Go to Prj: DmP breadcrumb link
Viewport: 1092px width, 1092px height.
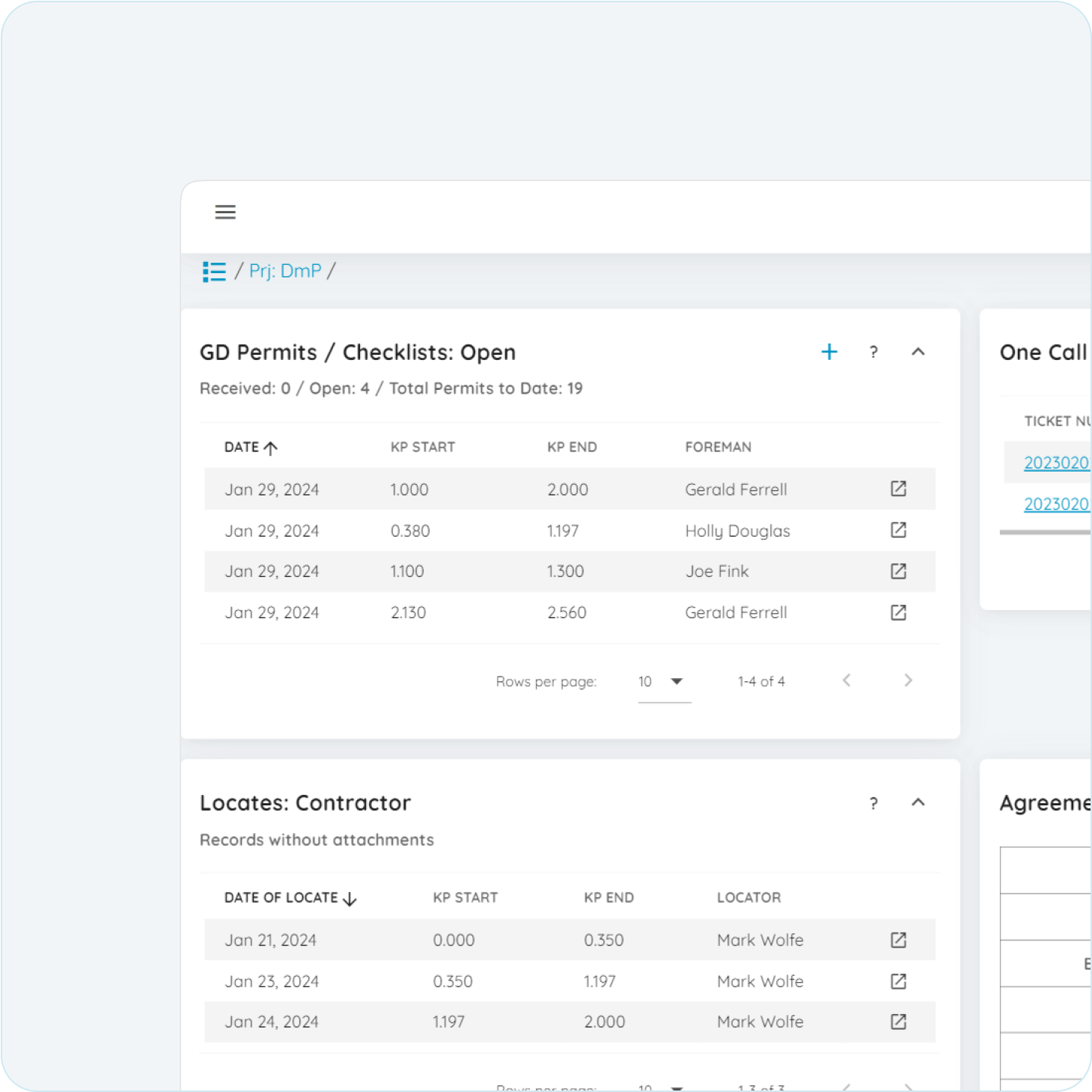coord(285,271)
